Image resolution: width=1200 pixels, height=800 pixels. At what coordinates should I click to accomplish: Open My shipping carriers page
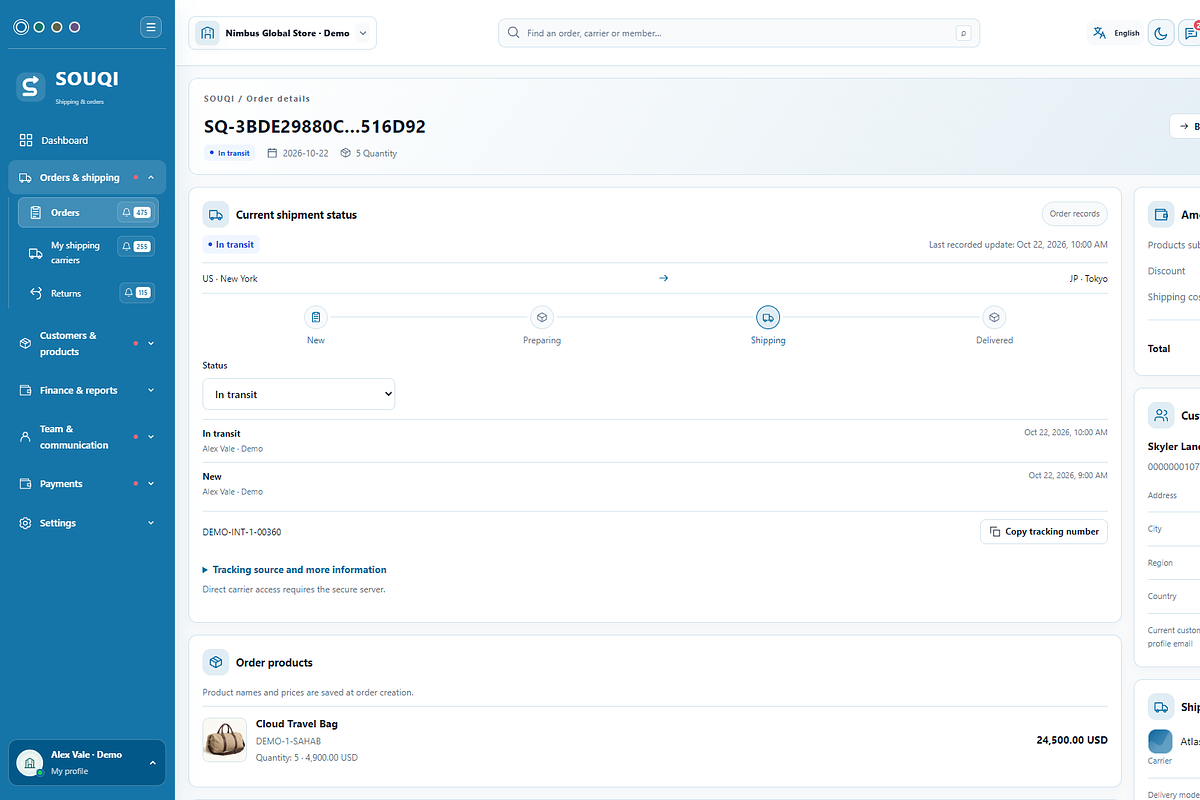(88, 253)
